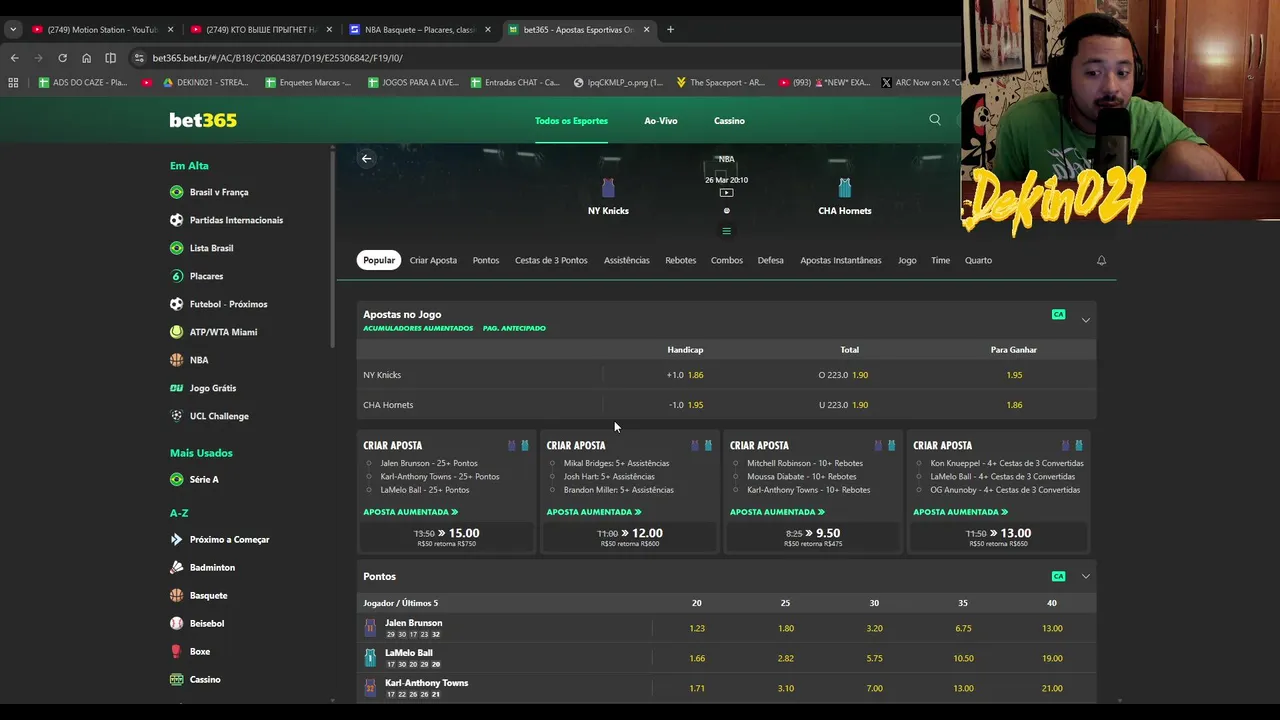The width and height of the screenshot is (1280, 720).
Task: Select CHA Hornets to win at 1.86
Action: [1014, 405]
